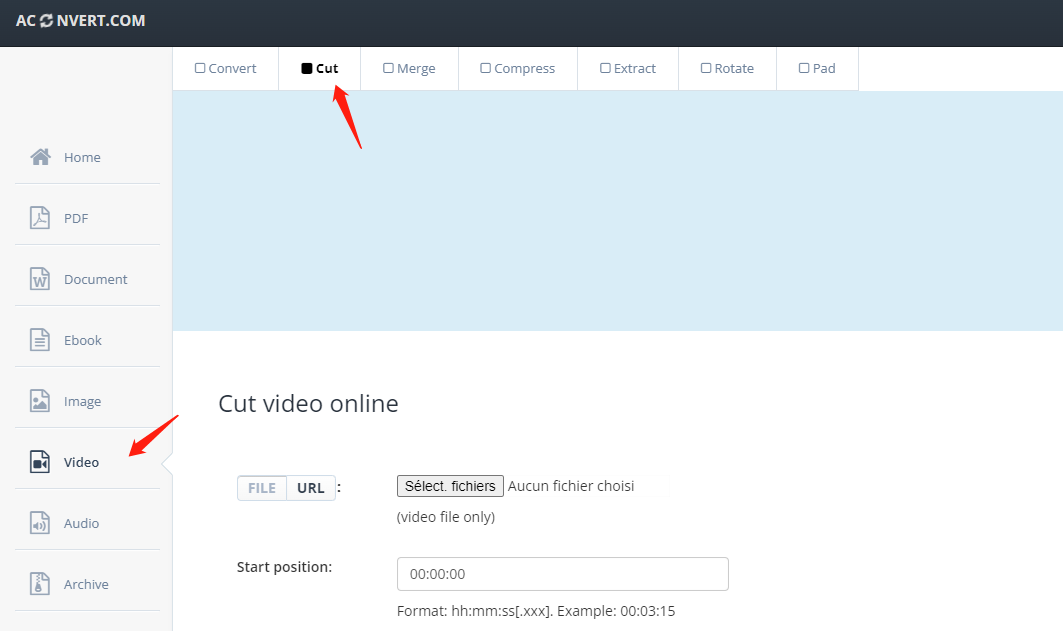Select the Cut tab

click(x=319, y=69)
